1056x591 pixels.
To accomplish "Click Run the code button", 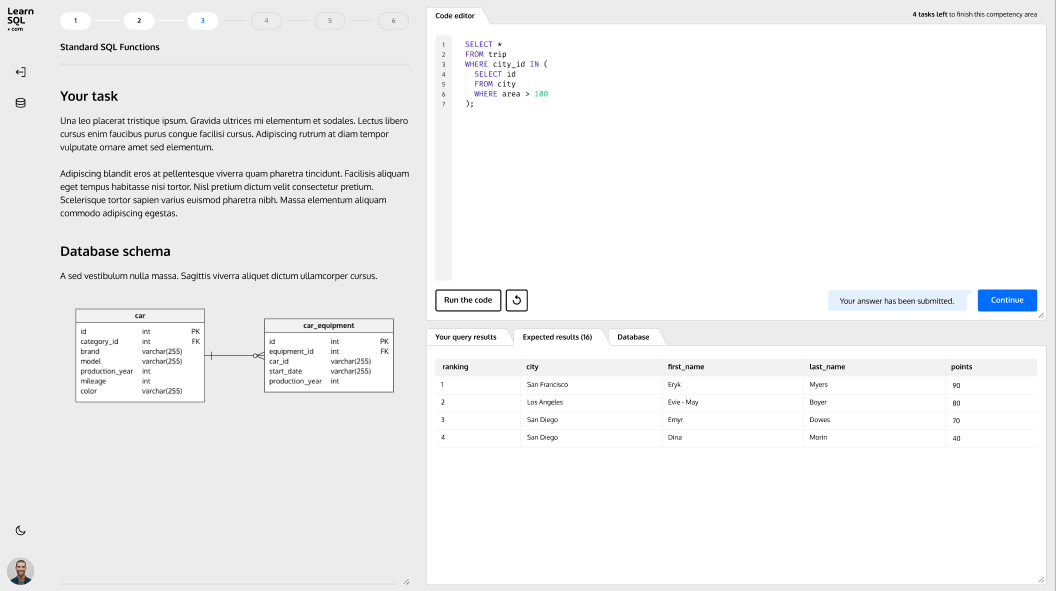I will tap(468, 300).
